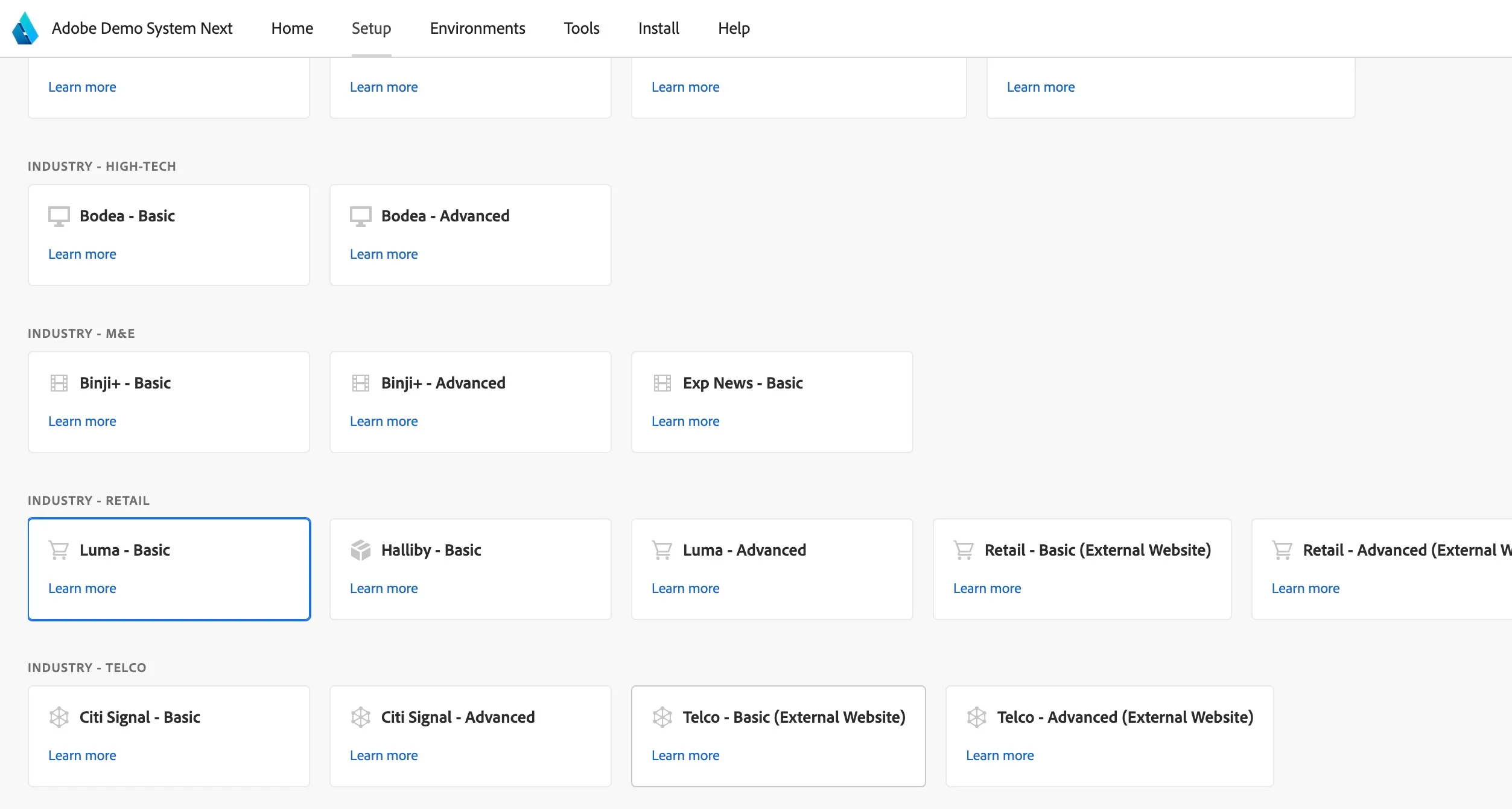This screenshot has width=1512, height=809.
Task: Open the Home menu item
Action: point(292,28)
